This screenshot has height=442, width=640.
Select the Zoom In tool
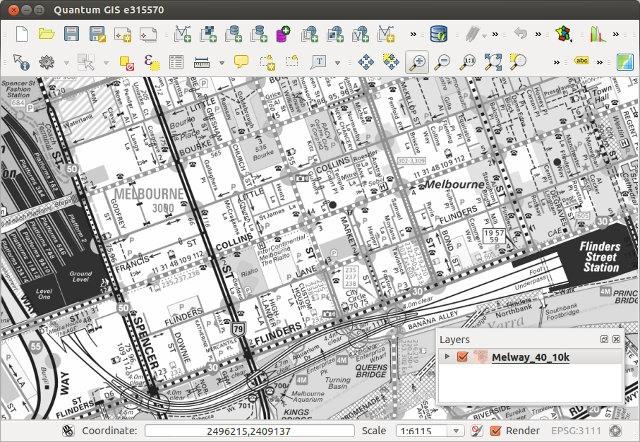(x=417, y=62)
